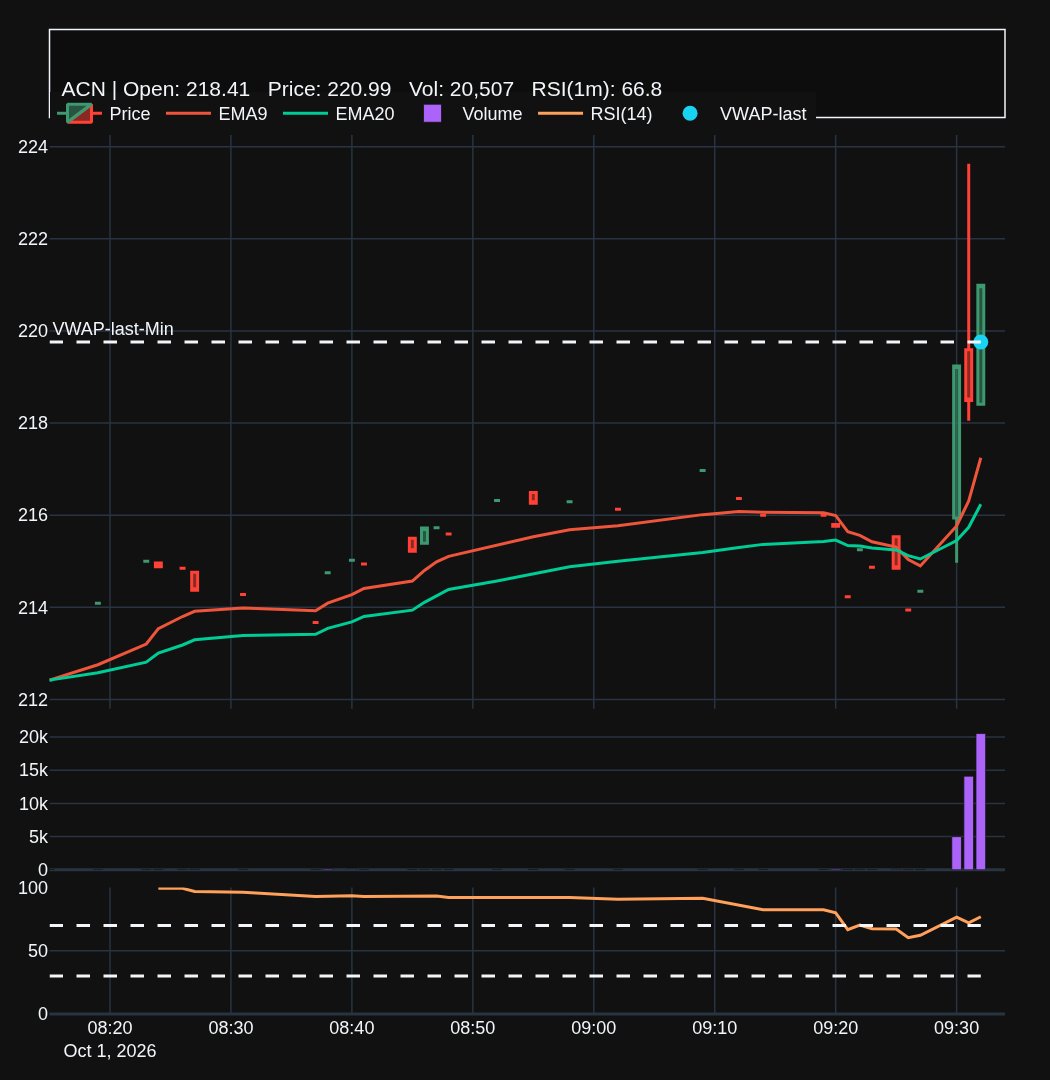Viewport: 1050px width, 1080px height.
Task: Click the 09:10 time axis label
Action: [x=714, y=1028]
